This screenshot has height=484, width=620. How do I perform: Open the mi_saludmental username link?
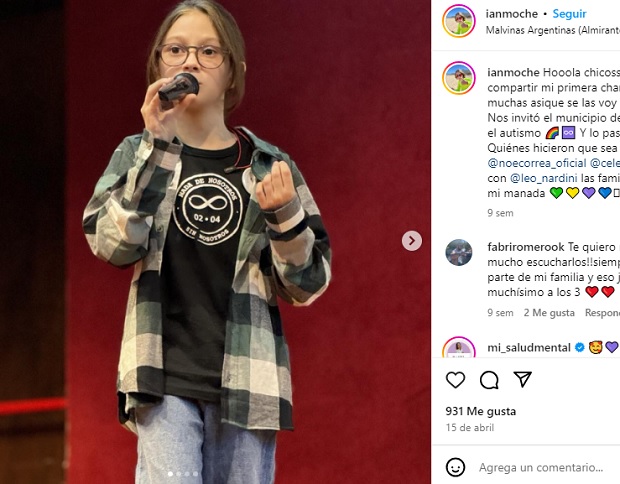[x=529, y=348]
